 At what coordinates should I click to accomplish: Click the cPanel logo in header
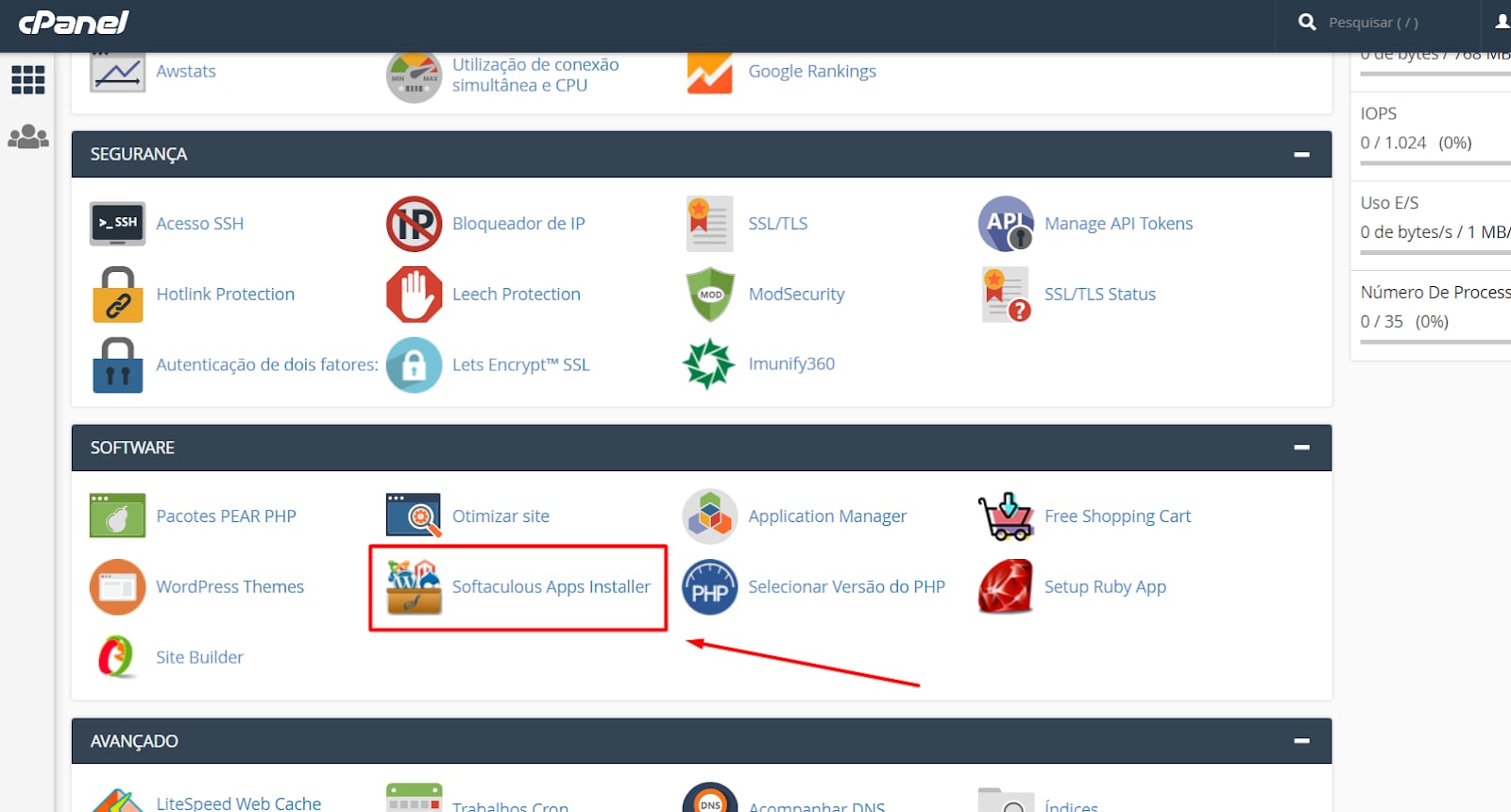coord(74,23)
